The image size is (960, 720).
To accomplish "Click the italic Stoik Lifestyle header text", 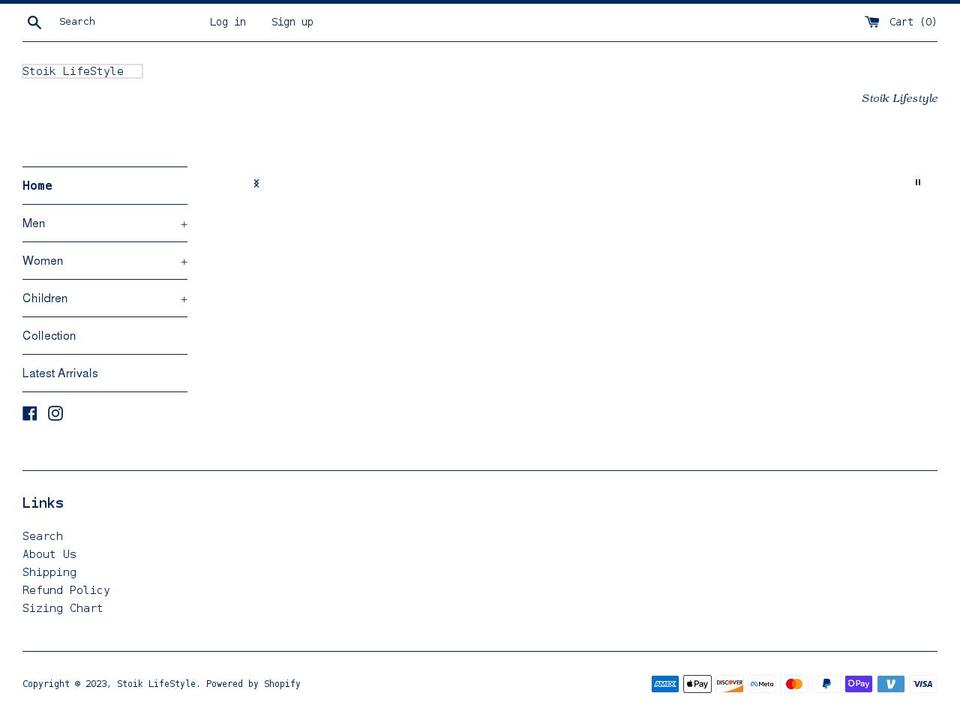I will [x=899, y=98].
